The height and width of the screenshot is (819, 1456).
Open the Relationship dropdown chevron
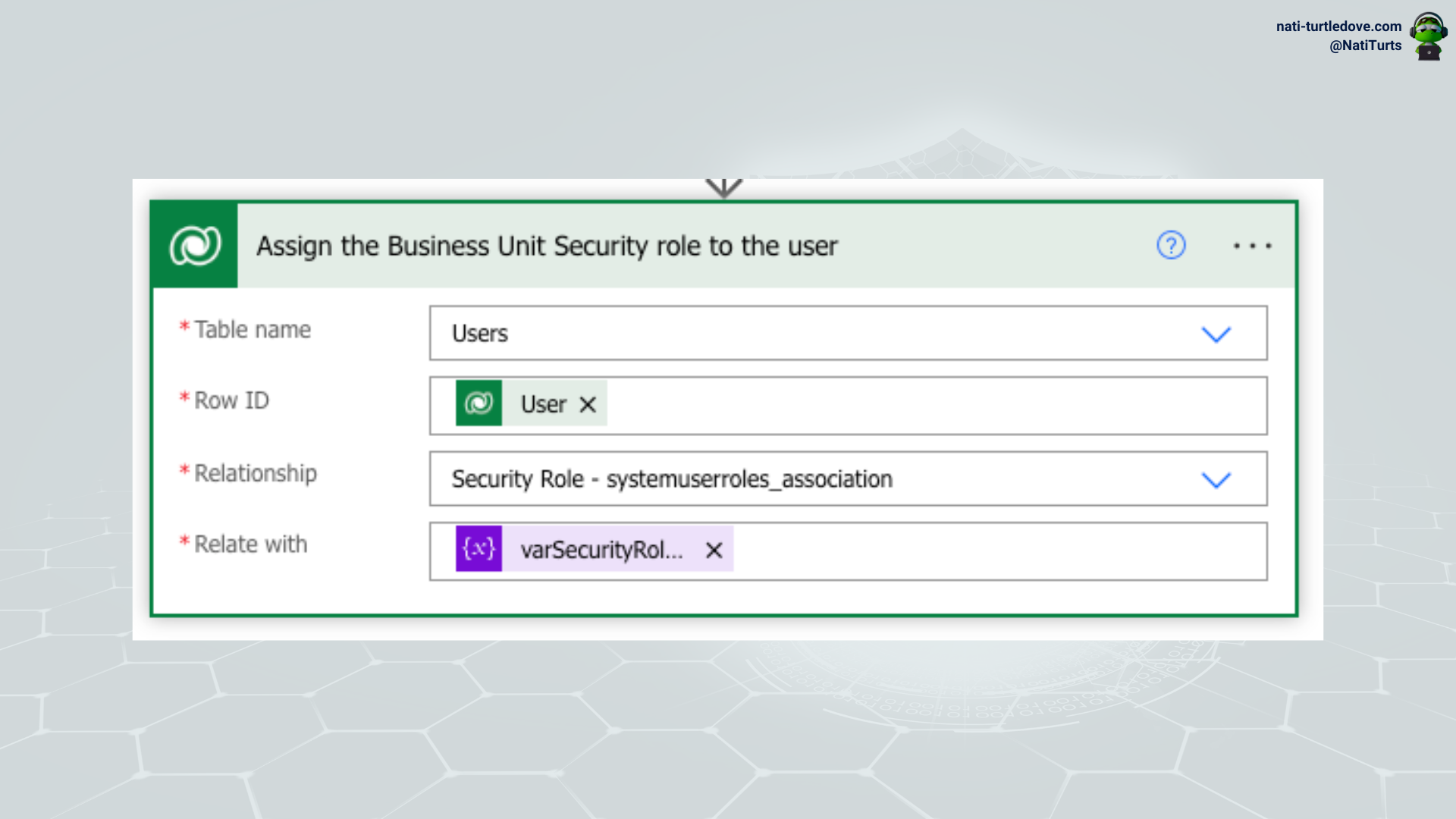tap(1216, 480)
